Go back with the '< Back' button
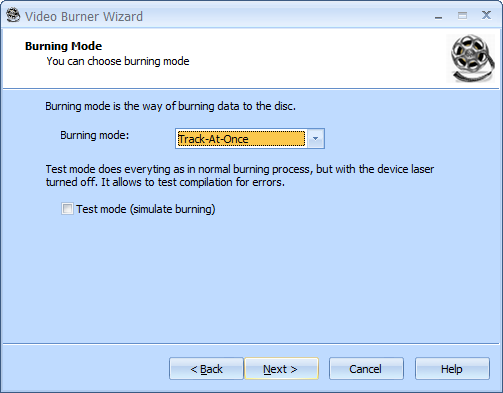 (x=206, y=369)
